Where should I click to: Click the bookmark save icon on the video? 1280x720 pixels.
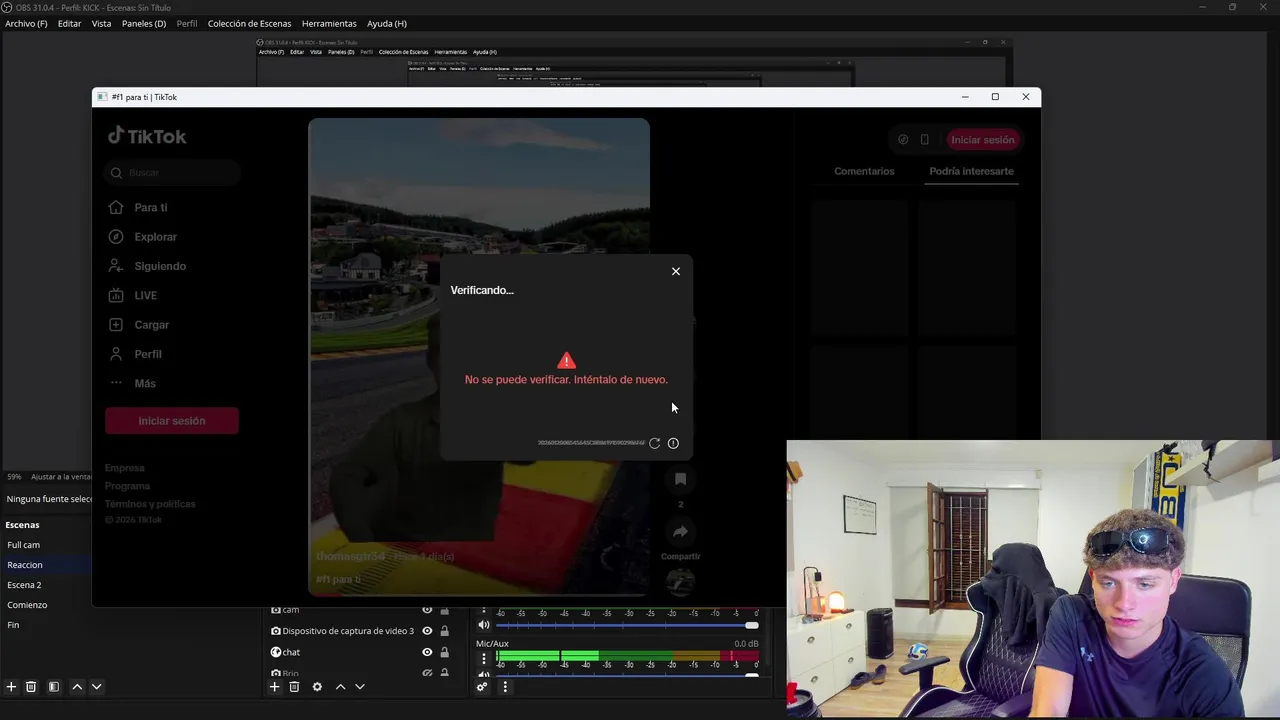point(680,479)
